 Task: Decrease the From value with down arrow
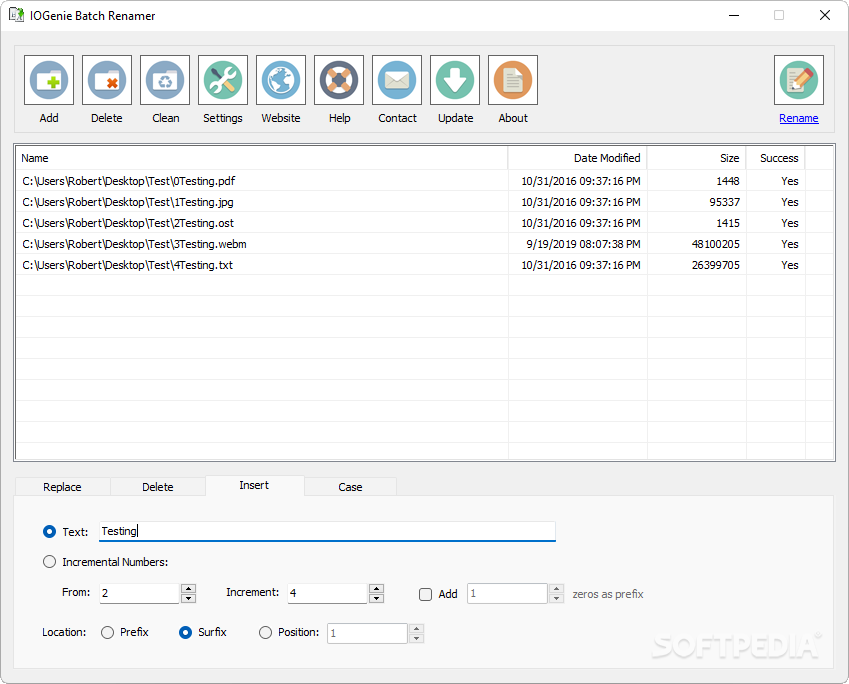(x=188, y=598)
